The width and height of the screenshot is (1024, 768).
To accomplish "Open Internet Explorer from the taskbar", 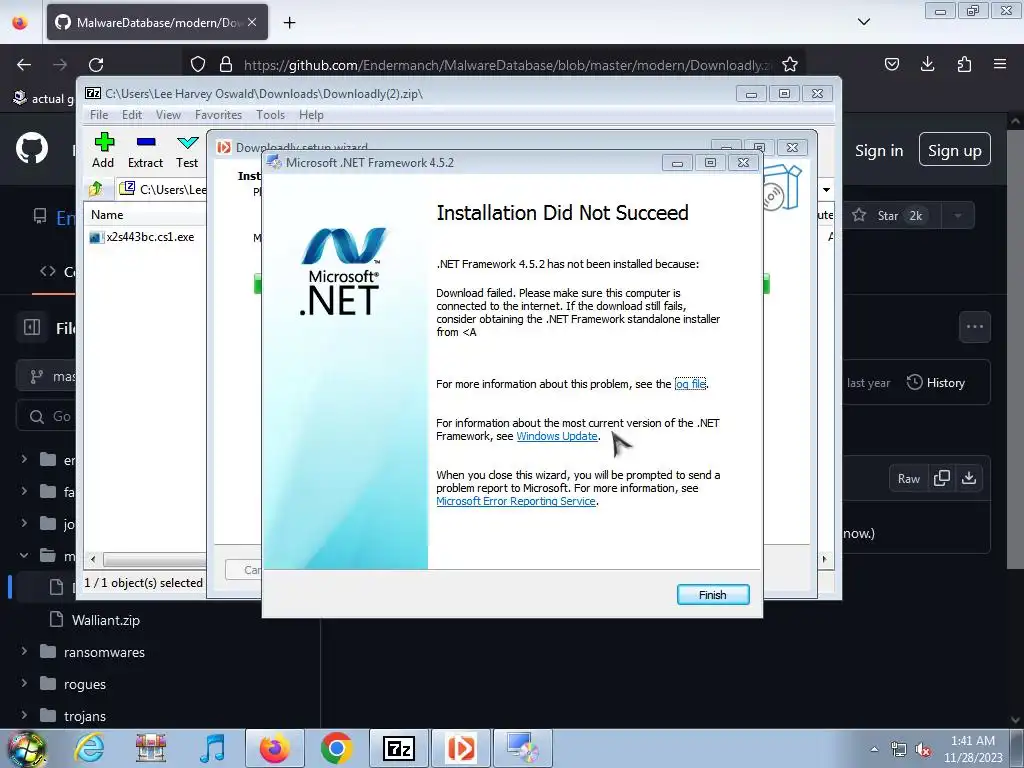I will pyautogui.click(x=89, y=748).
